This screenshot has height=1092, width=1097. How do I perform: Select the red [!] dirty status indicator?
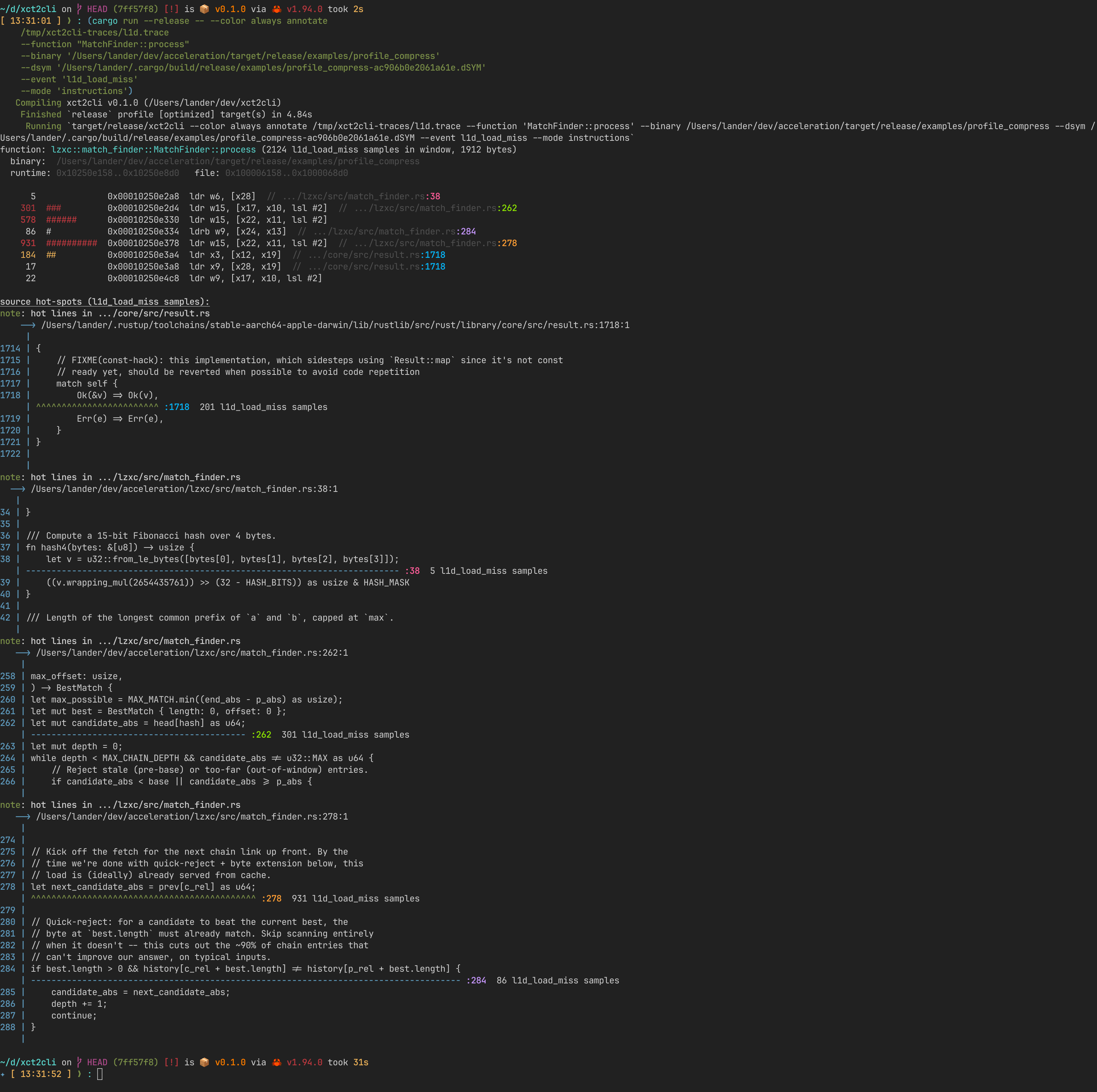coord(171,9)
